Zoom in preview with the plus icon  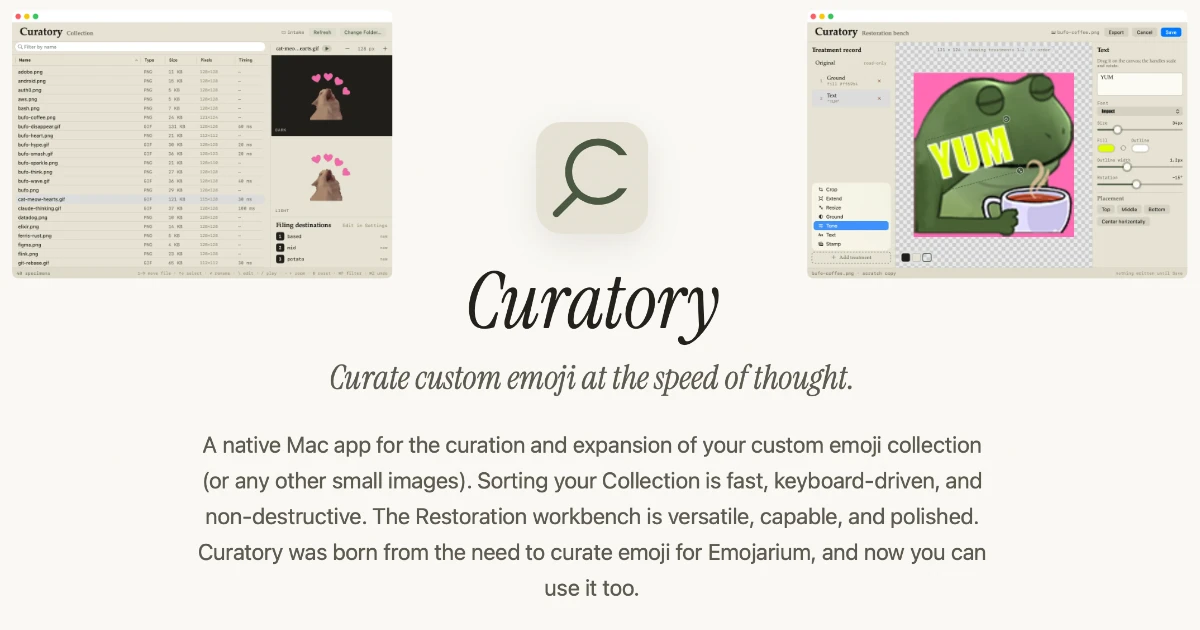(385, 48)
